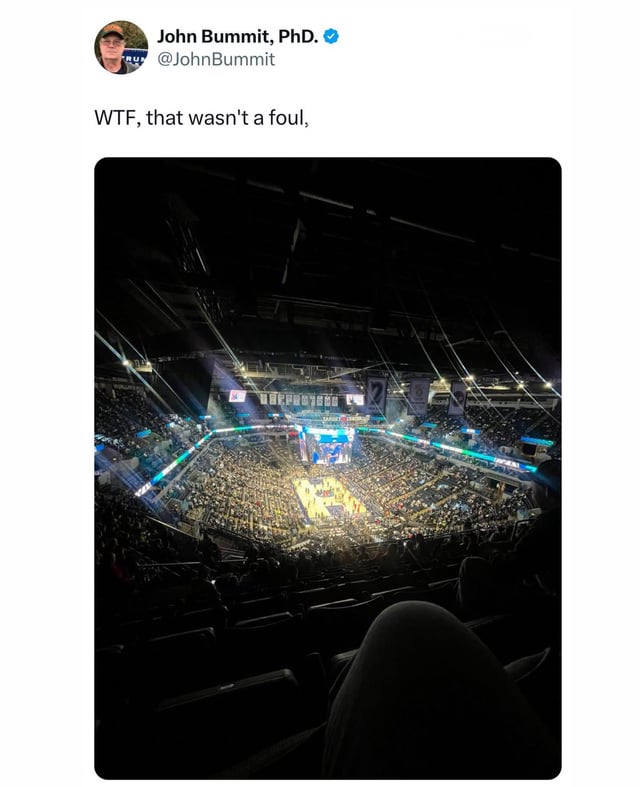Click the lit basketball court in the photo
The image size is (640, 787).
[328, 498]
